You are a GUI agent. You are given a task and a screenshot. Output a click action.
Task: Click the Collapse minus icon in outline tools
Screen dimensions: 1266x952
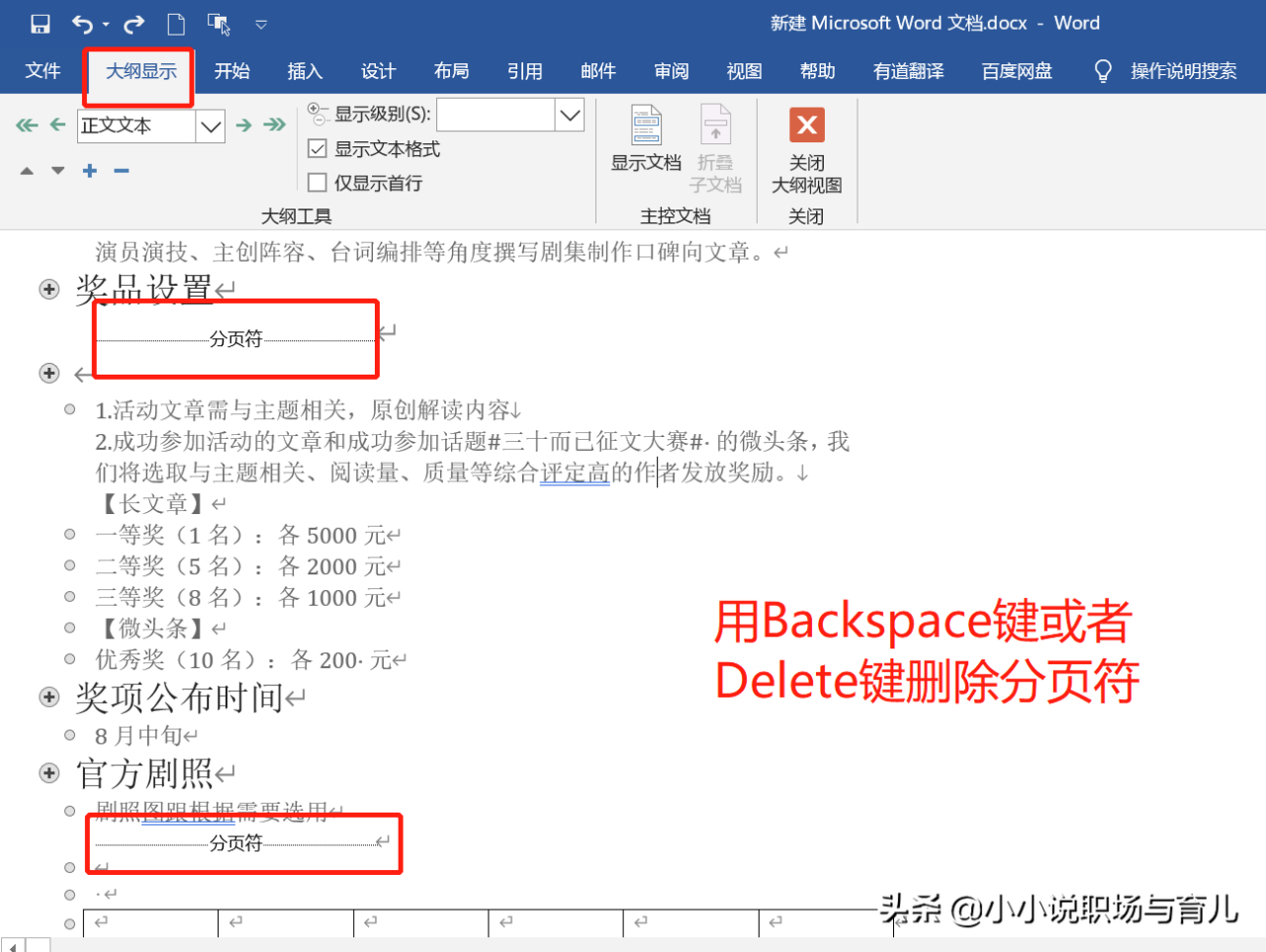click(122, 171)
